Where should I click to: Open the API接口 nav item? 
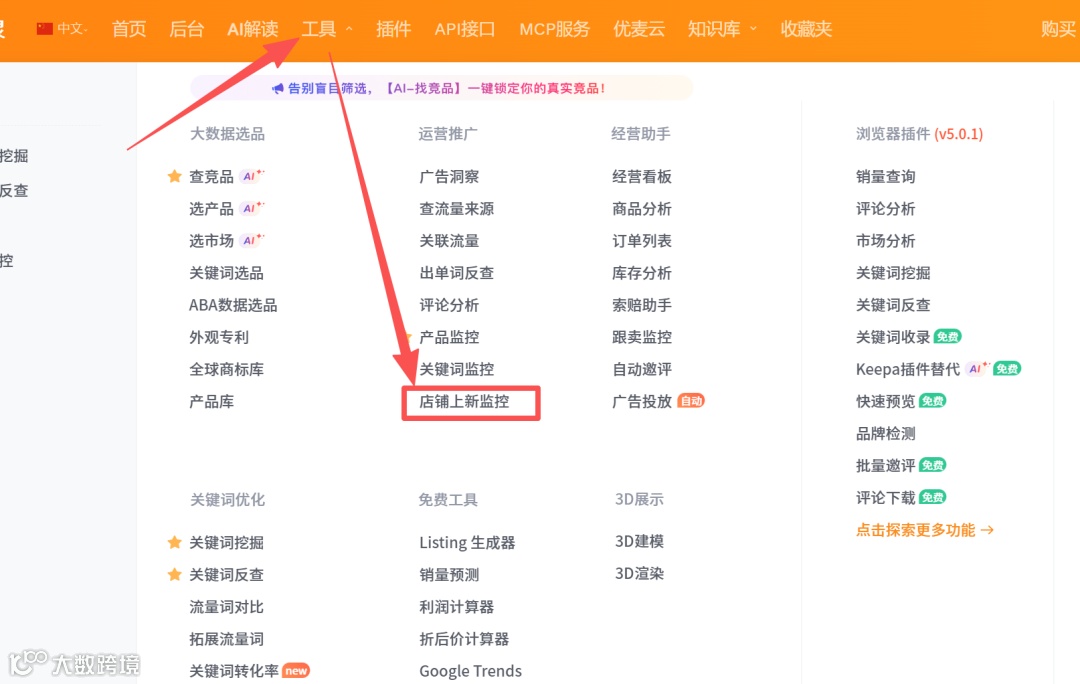465,29
